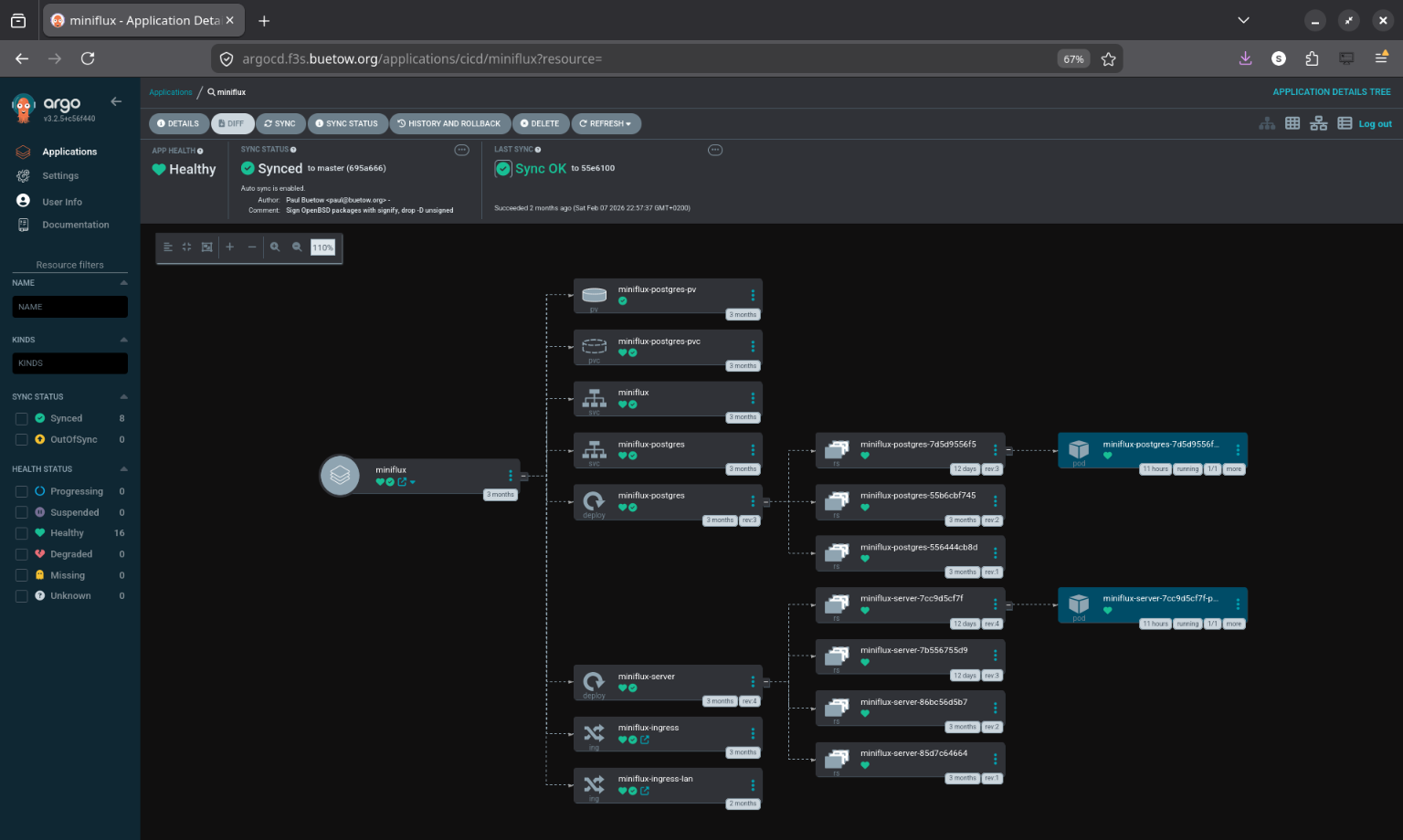Check the Synced sync status filter
Image resolution: width=1403 pixels, height=840 pixels.
22,418
